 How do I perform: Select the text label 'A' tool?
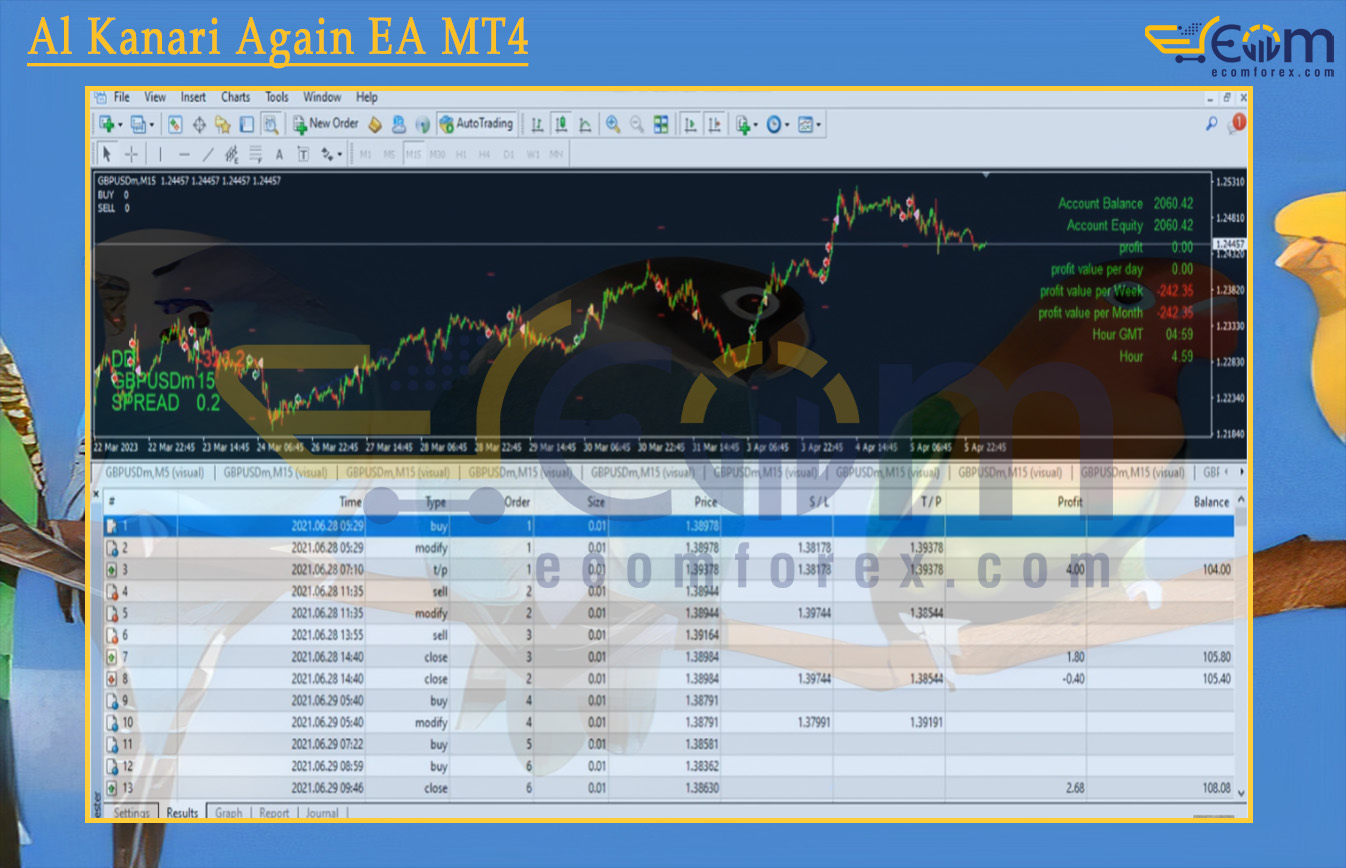pos(279,154)
